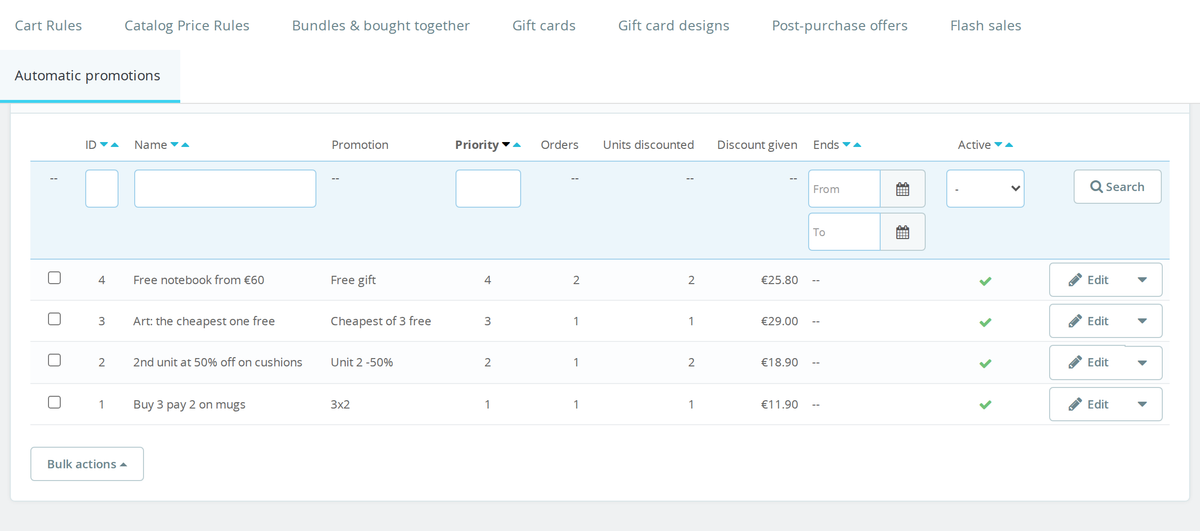Select checkbox for Art: the cheapest one free
Screen dimensions: 1200x531
(54, 319)
